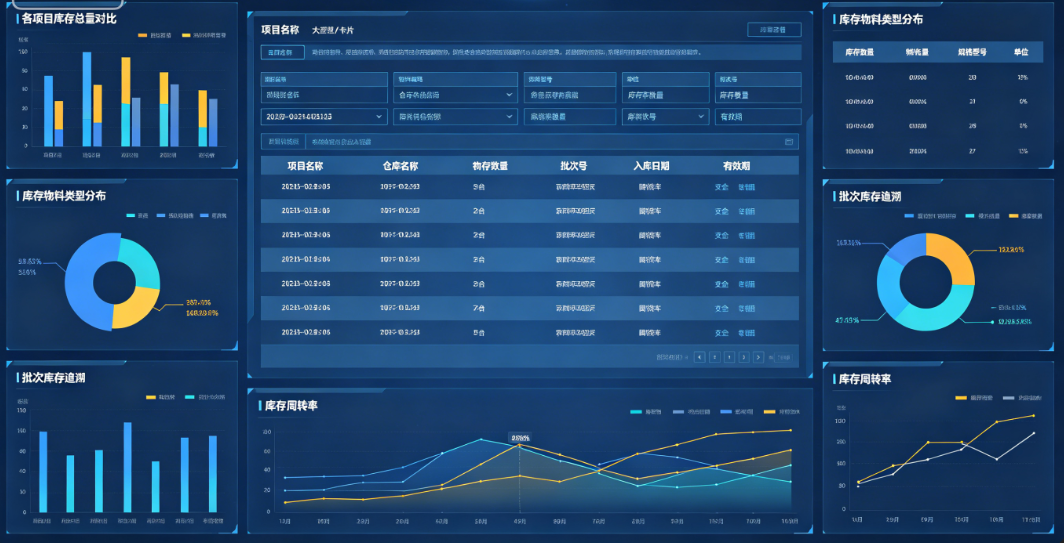The height and width of the screenshot is (543, 1064).
Task: Click the 批次号 column header
Action: 573,166
